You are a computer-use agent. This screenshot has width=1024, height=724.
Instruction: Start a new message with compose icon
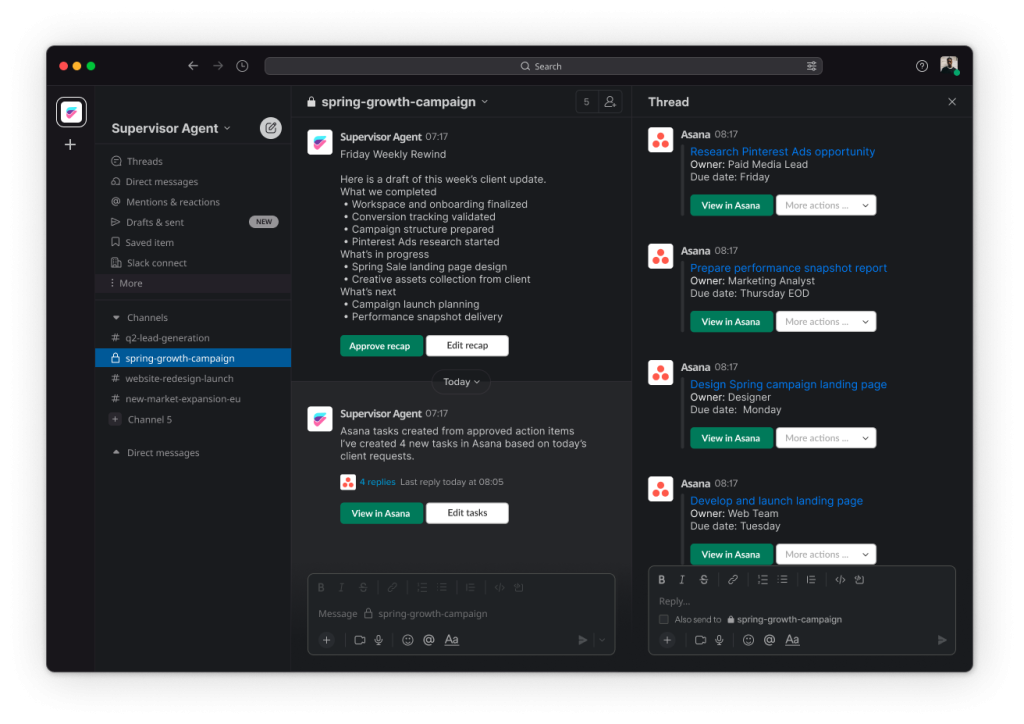[x=270, y=128]
